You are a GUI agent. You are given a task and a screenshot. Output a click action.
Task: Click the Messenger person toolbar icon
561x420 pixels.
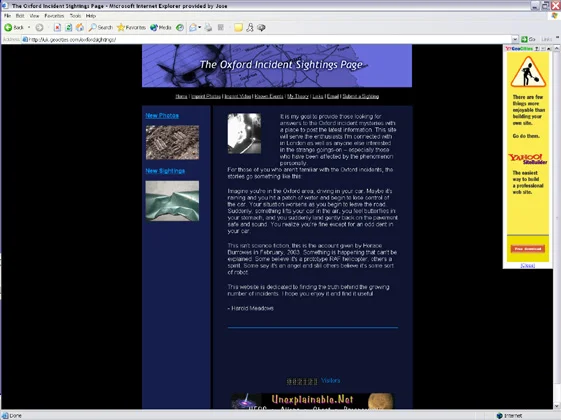[x=250, y=28]
